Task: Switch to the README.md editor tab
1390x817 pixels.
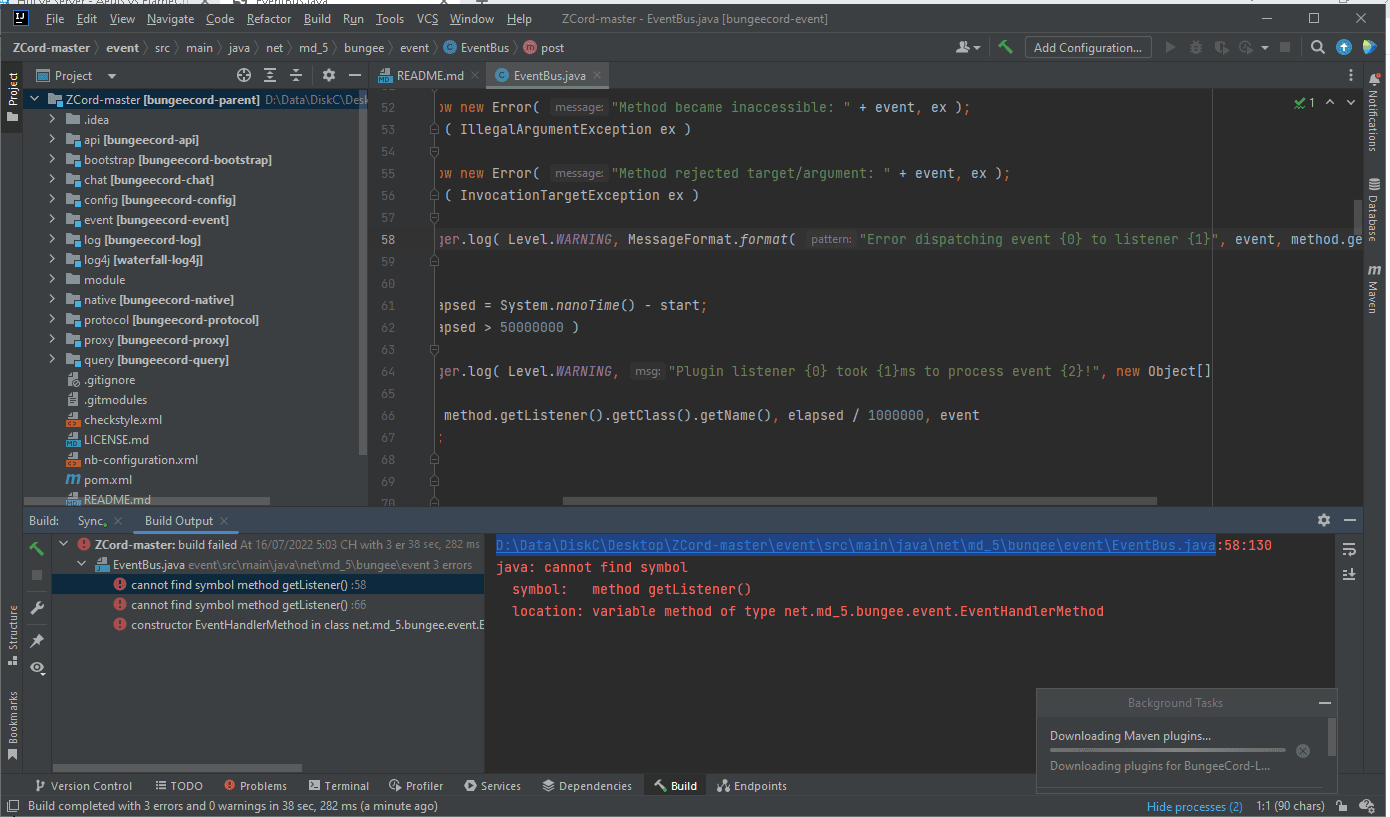Action: click(429, 75)
